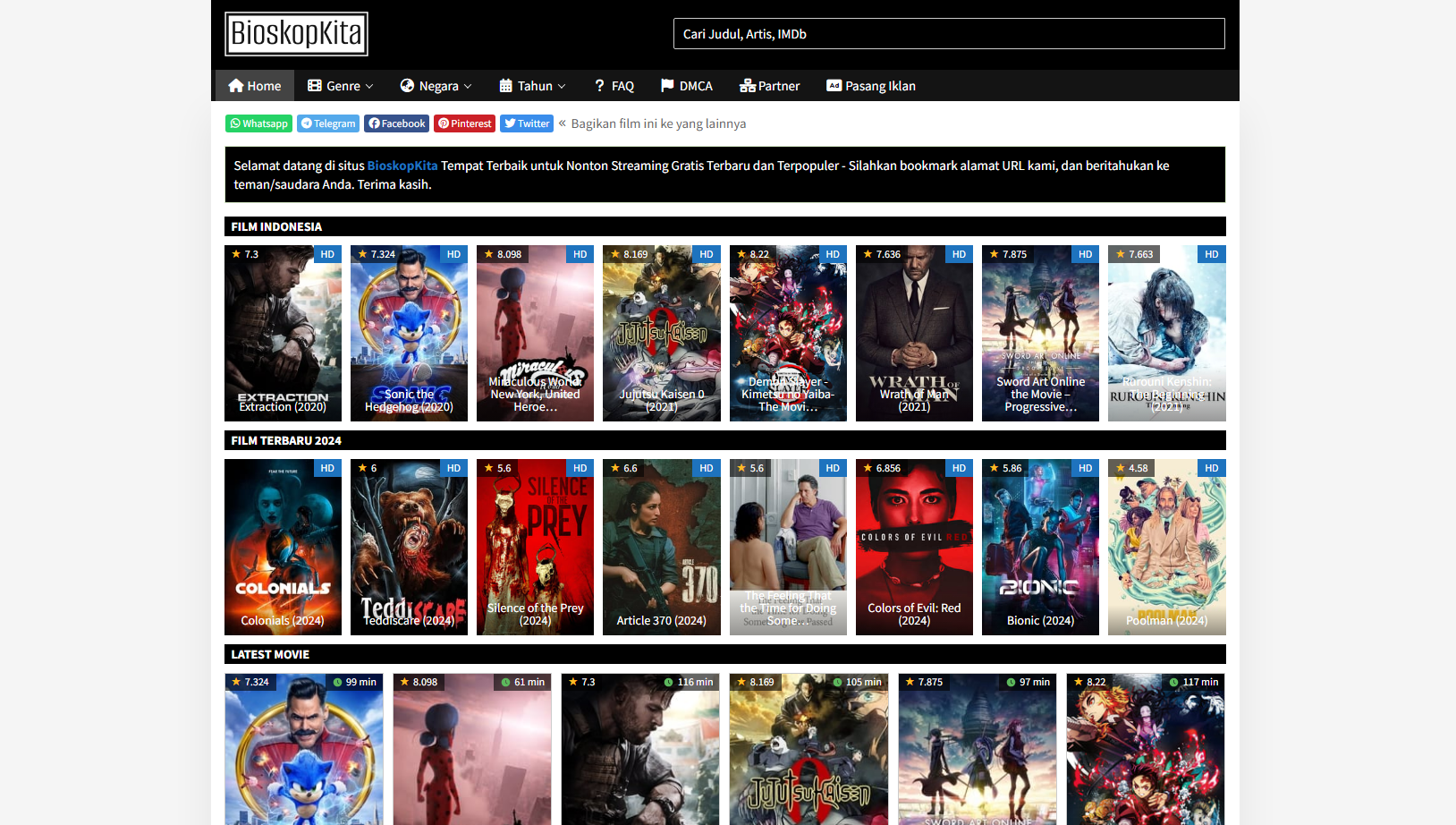
Task: Open the 116 min Extraction latest movie card
Action: [x=640, y=749]
